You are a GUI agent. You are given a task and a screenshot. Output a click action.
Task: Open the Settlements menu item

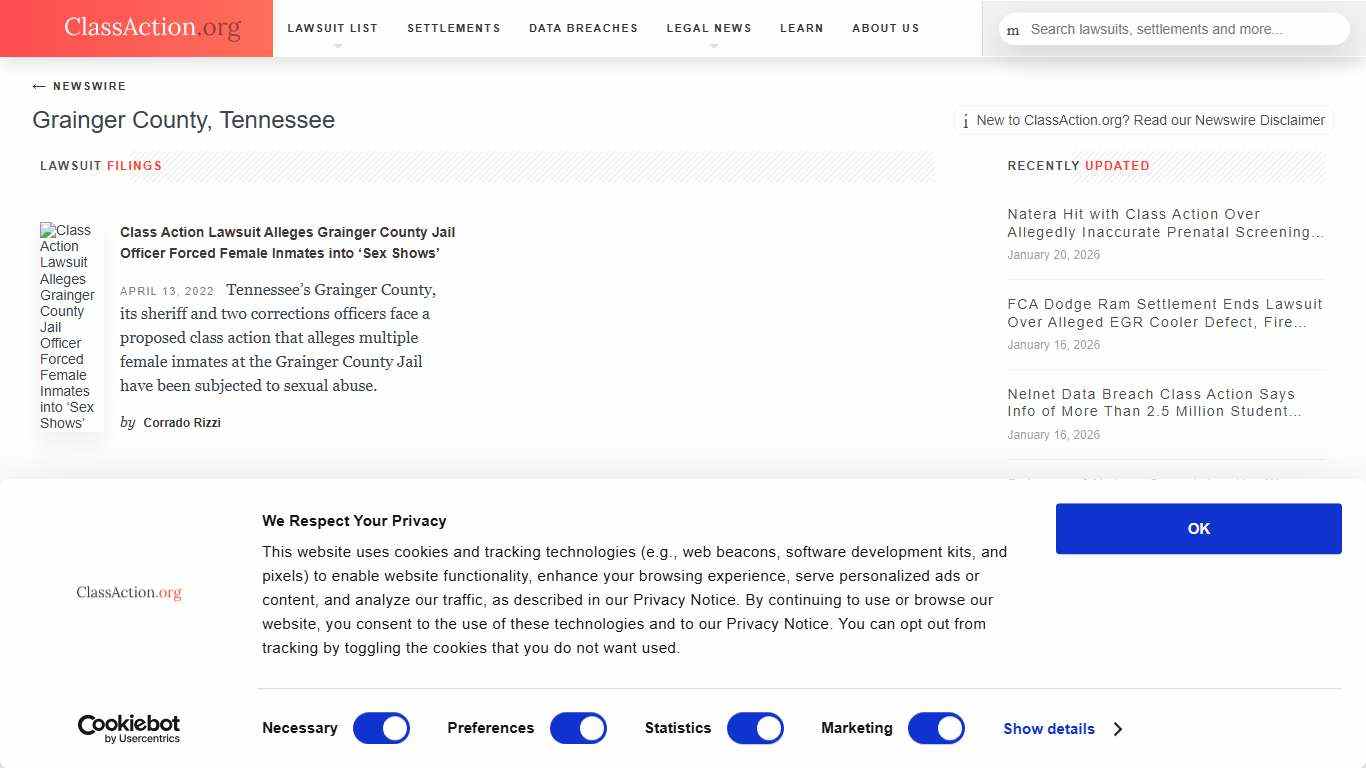coord(453,28)
